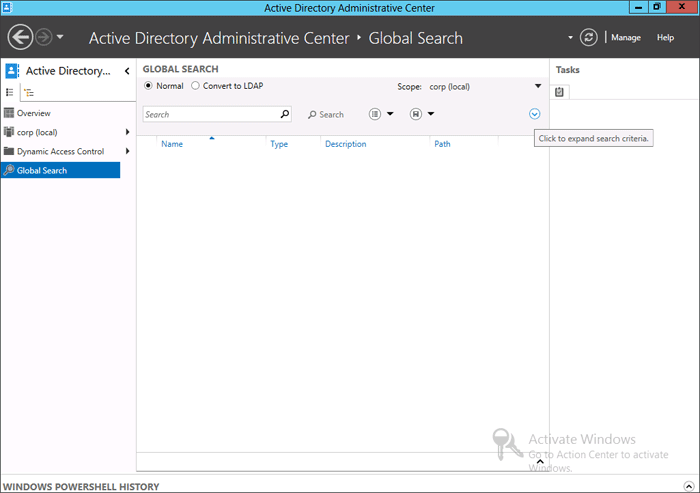Select Dynamic Access Control node

click(60, 151)
